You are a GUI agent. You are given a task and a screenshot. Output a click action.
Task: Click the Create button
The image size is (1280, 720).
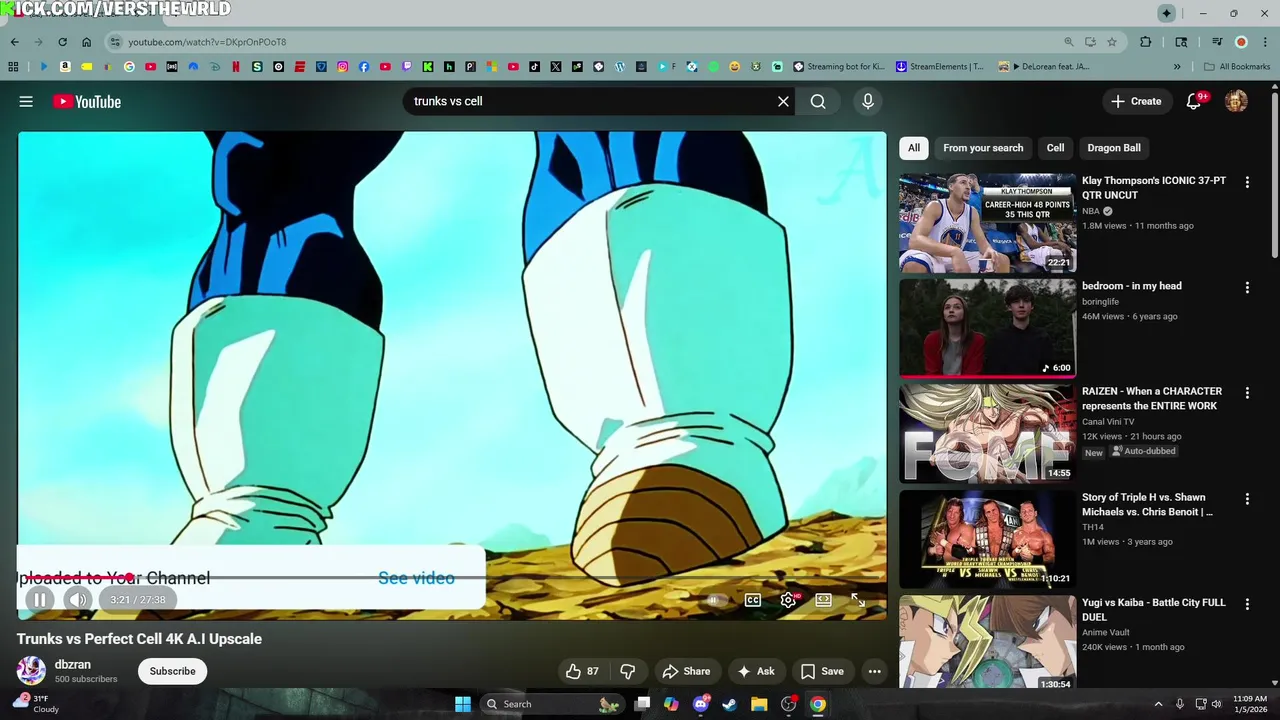pyautogui.click(x=1136, y=101)
